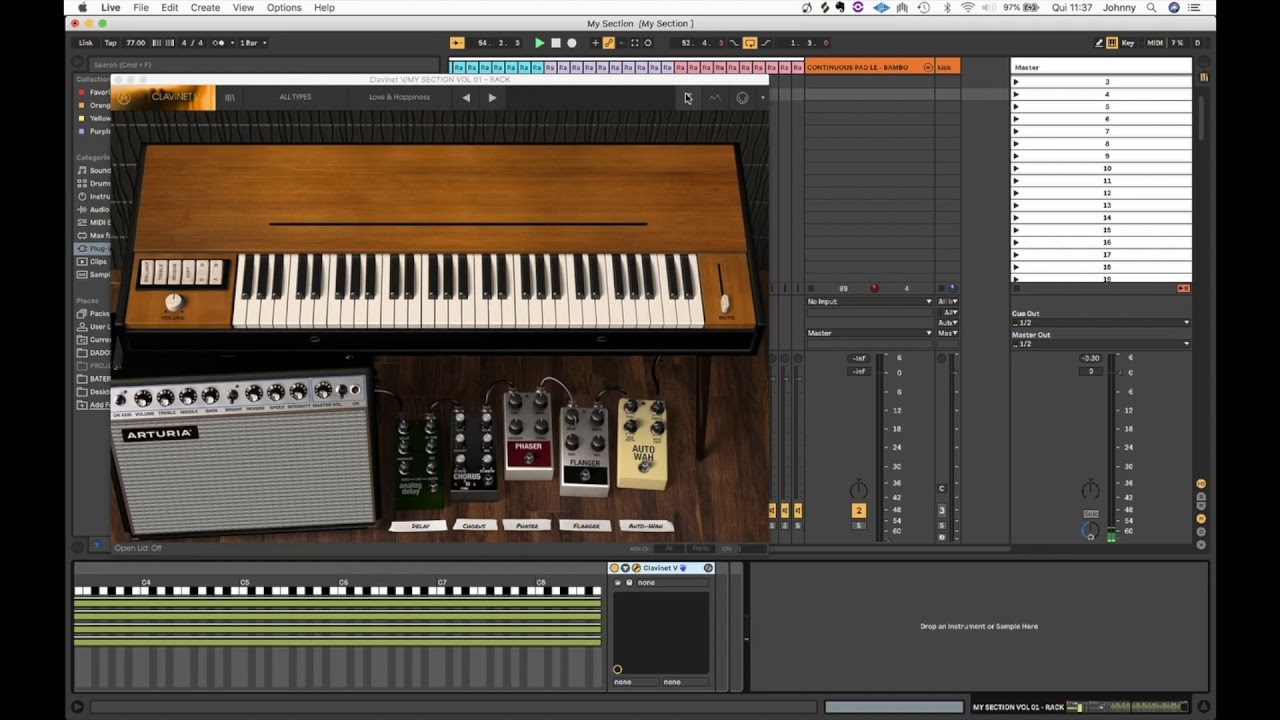
Task: Click track activator button 3
Action: [x=941, y=510]
